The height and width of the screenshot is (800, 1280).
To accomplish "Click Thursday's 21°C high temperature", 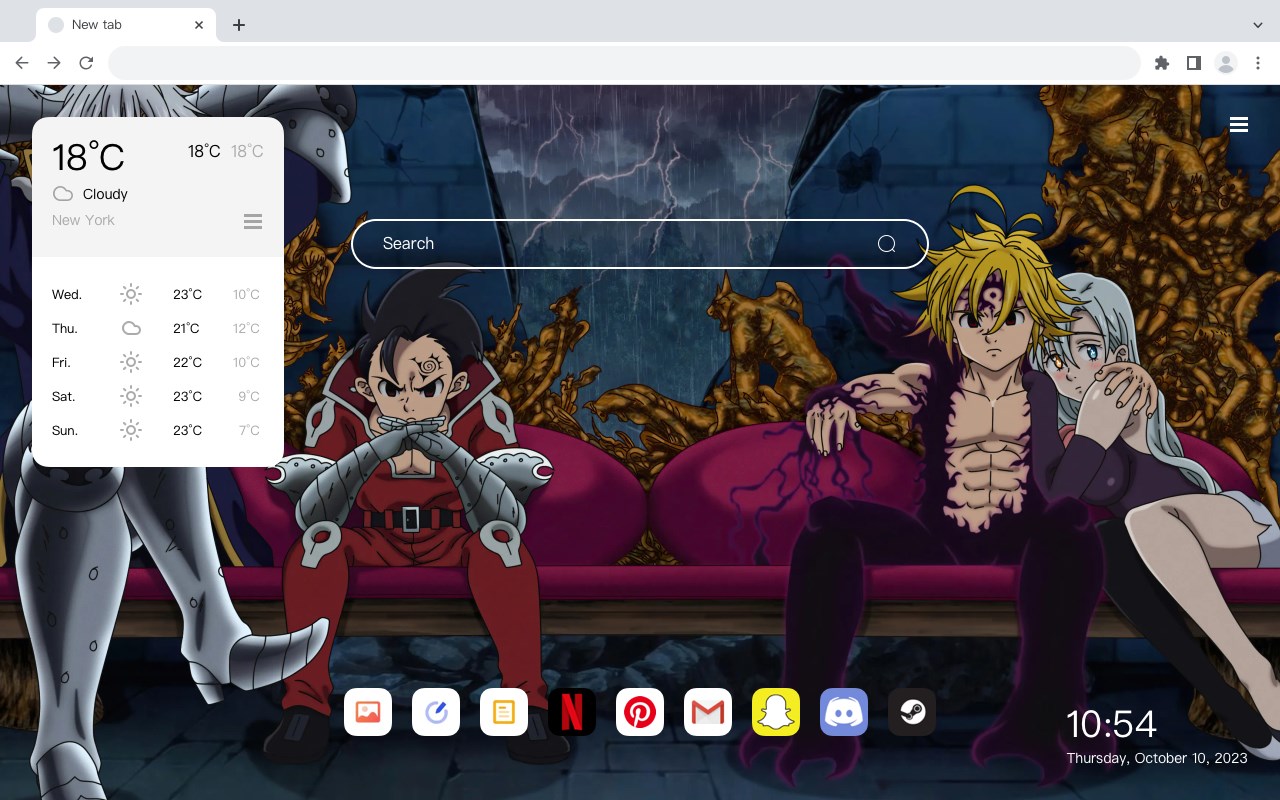I will (x=186, y=328).
